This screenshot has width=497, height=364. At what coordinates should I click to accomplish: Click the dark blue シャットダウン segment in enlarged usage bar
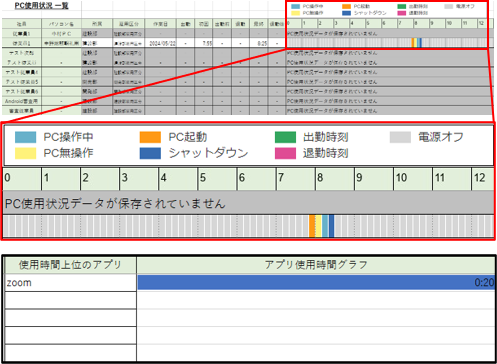coord(331,226)
